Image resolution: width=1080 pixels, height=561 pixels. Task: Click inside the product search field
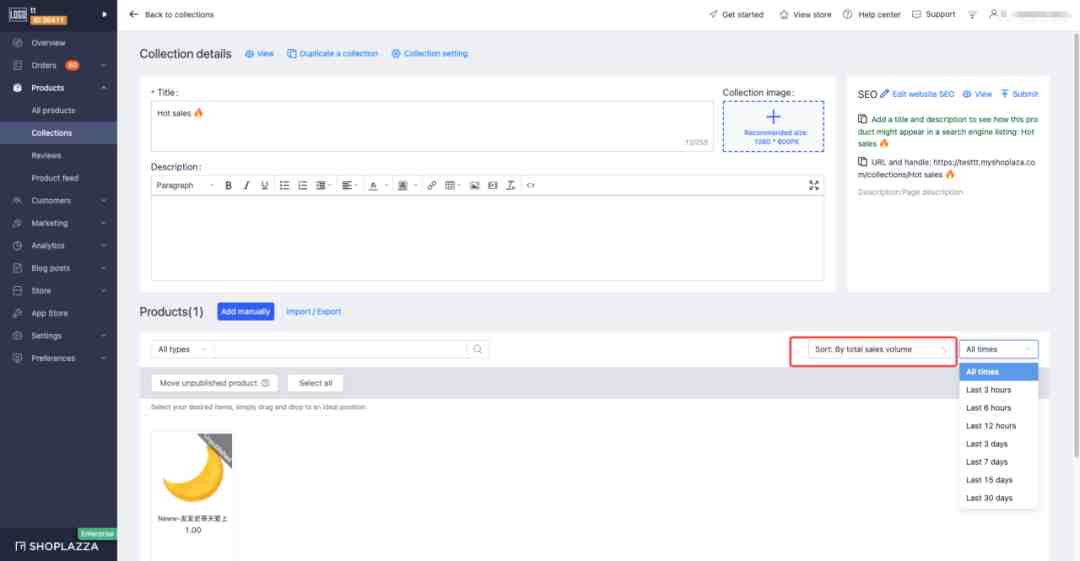click(x=340, y=349)
